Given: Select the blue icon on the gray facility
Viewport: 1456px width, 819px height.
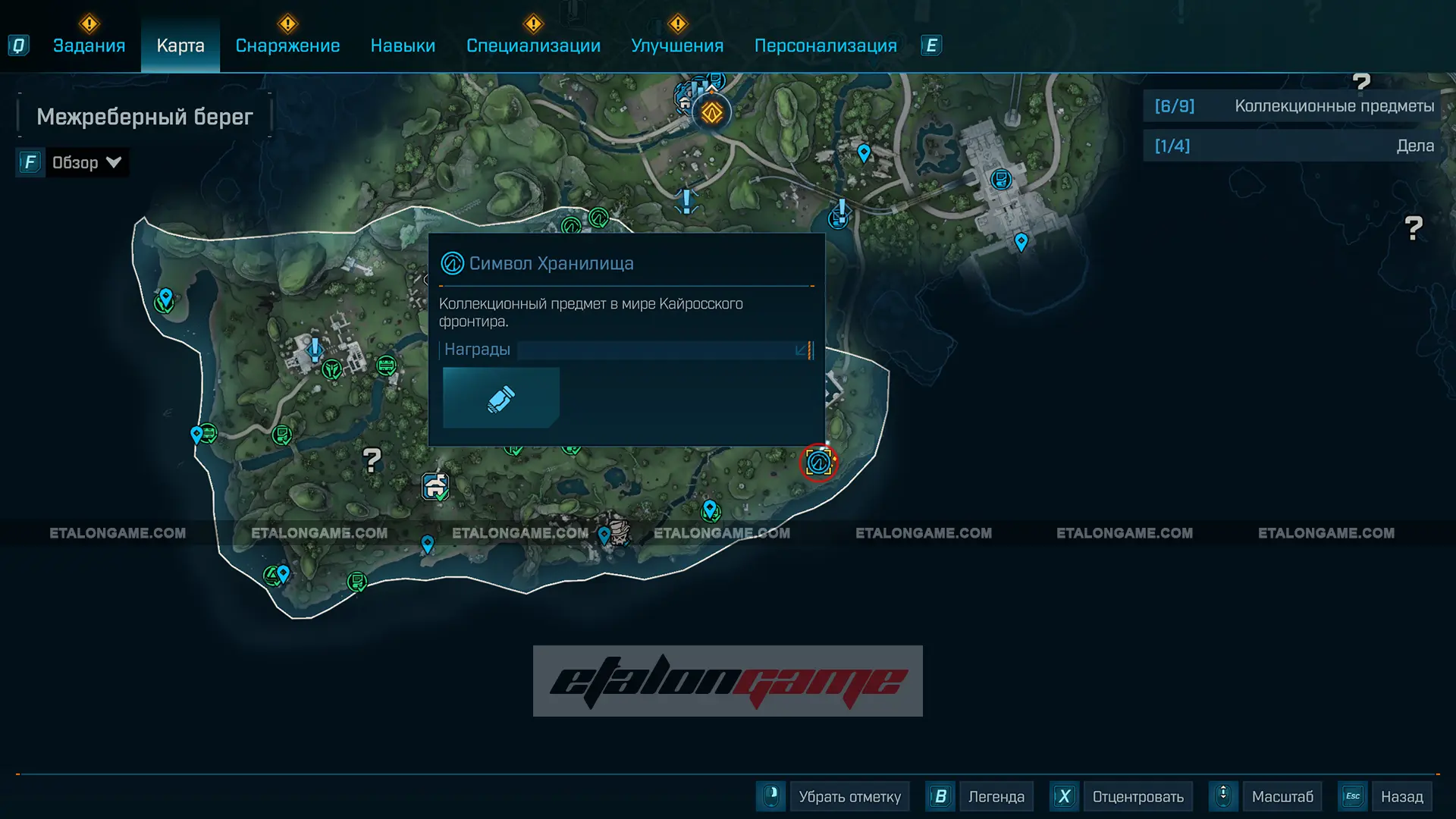Looking at the screenshot, I should [1001, 180].
